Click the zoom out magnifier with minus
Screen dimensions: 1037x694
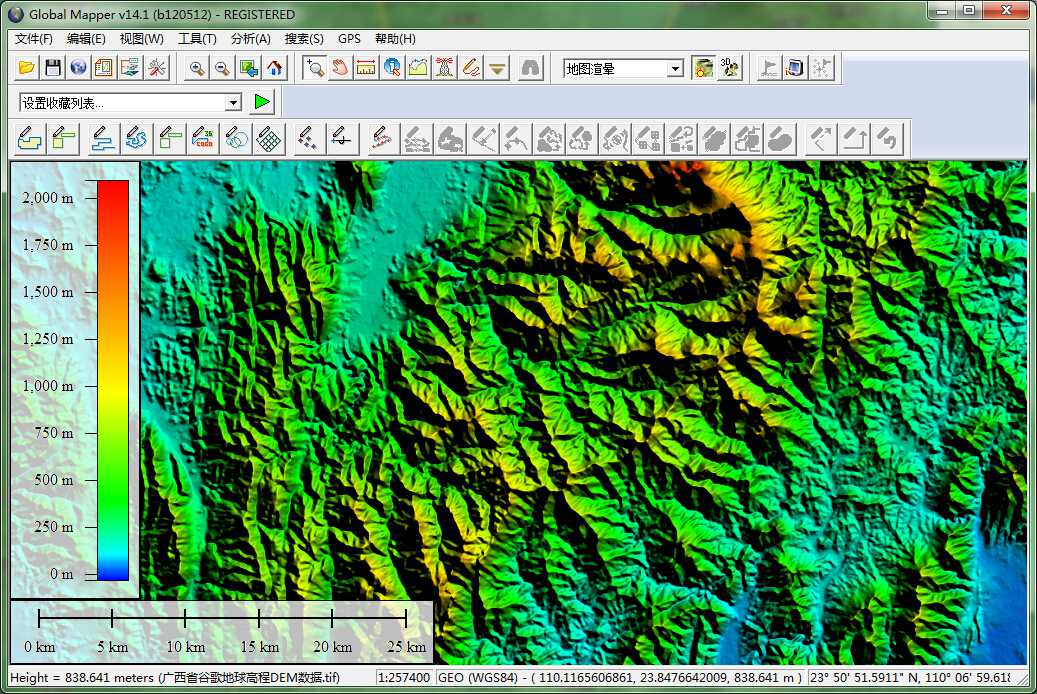(x=222, y=67)
